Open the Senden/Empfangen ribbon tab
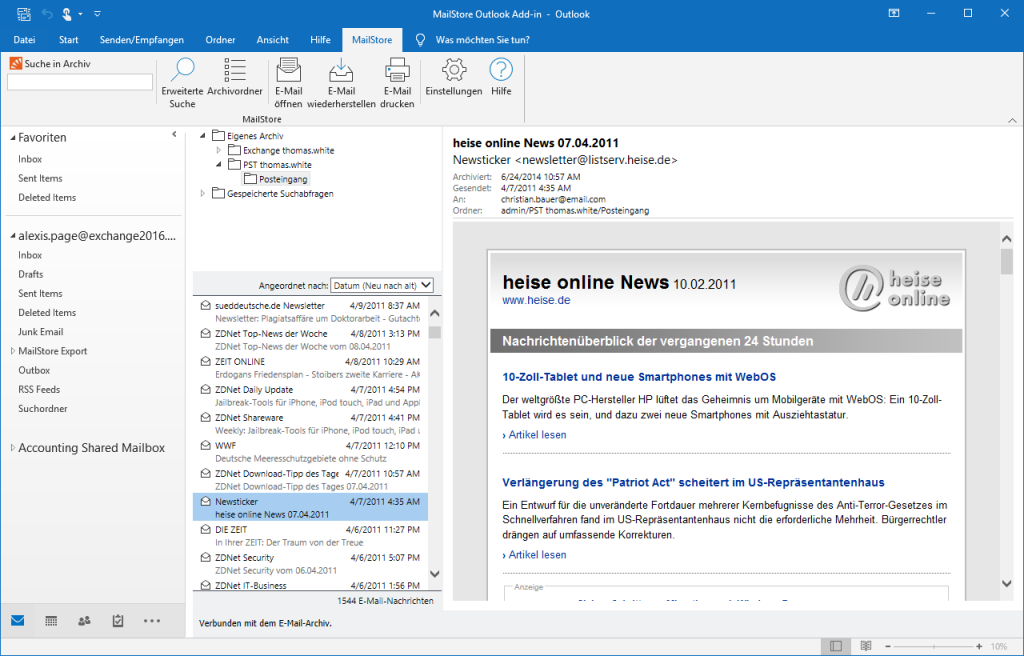1024x656 pixels. pos(141,40)
